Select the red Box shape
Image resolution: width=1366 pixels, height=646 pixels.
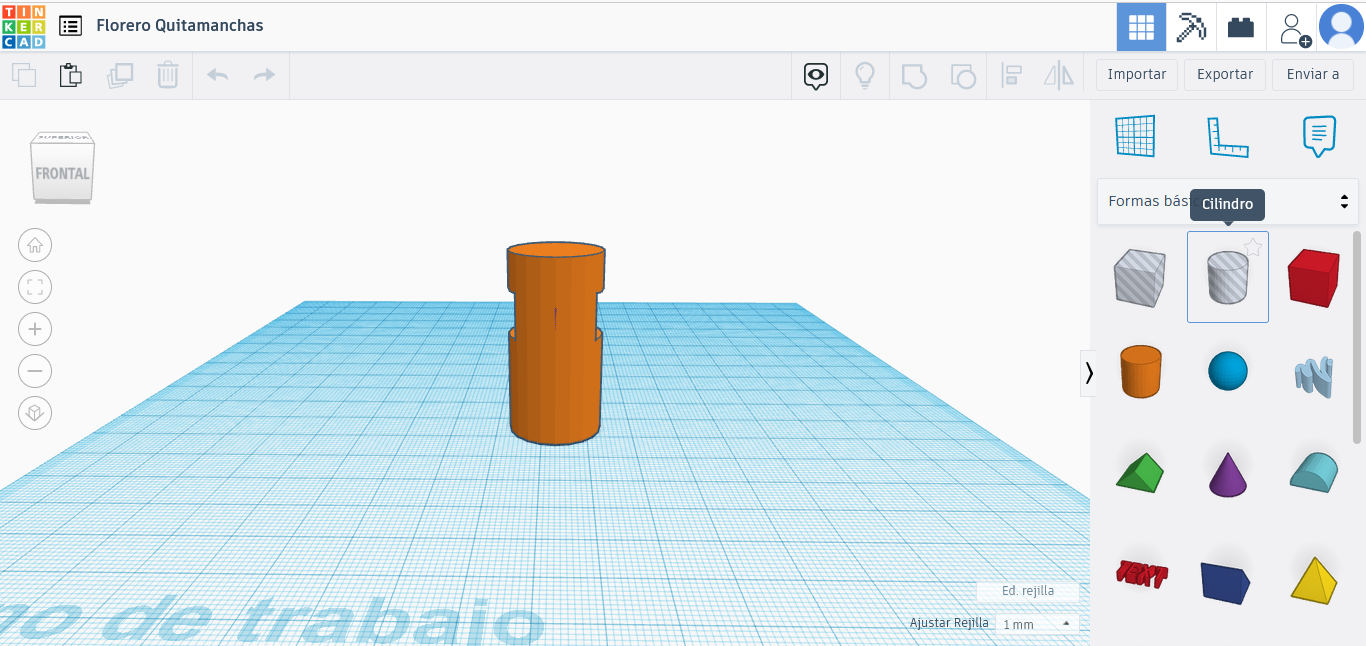(1313, 278)
